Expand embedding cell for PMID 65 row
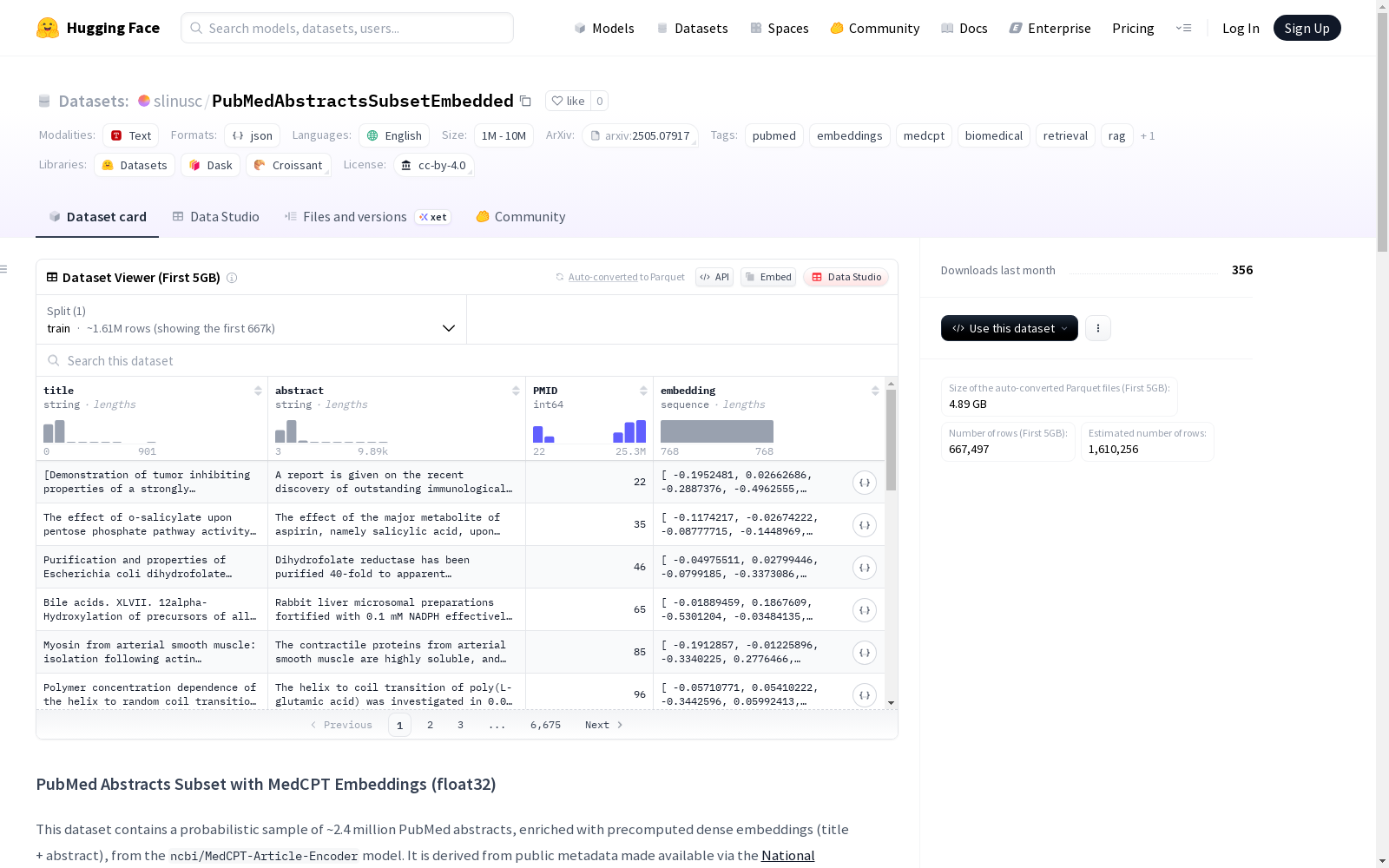Screen dimensions: 1389x868 click(x=865, y=610)
